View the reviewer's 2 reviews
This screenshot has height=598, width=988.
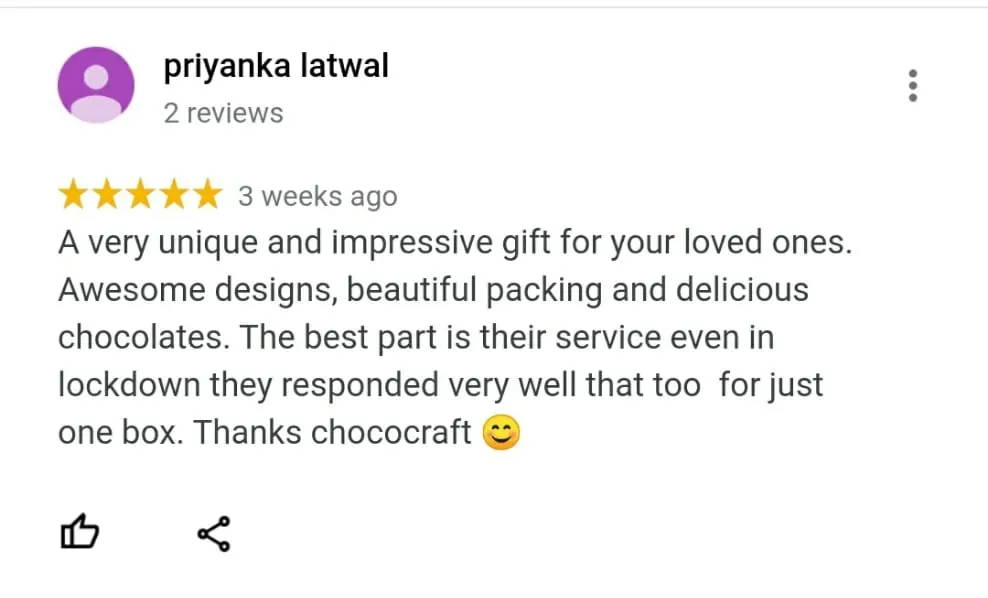pyautogui.click(x=224, y=113)
